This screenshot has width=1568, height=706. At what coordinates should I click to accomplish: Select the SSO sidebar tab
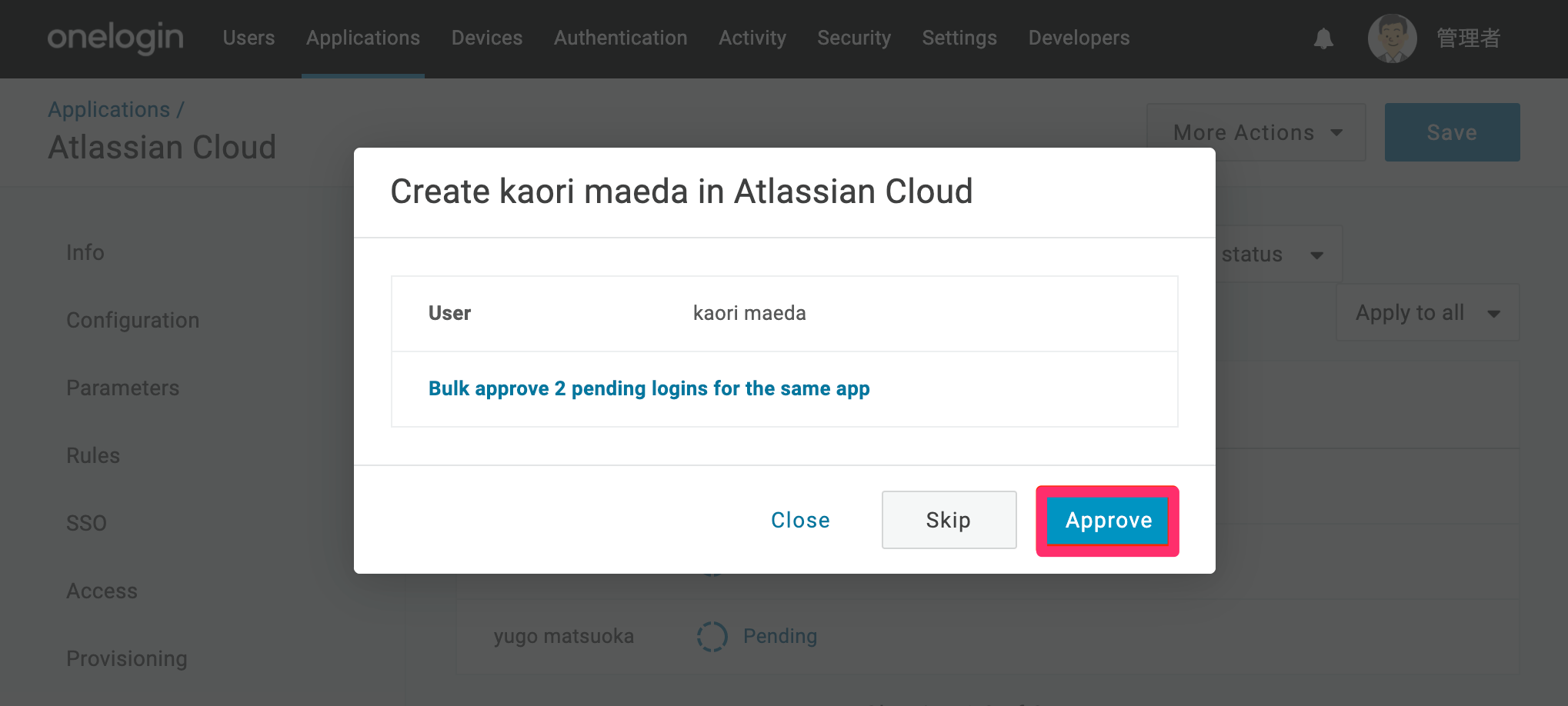click(86, 523)
